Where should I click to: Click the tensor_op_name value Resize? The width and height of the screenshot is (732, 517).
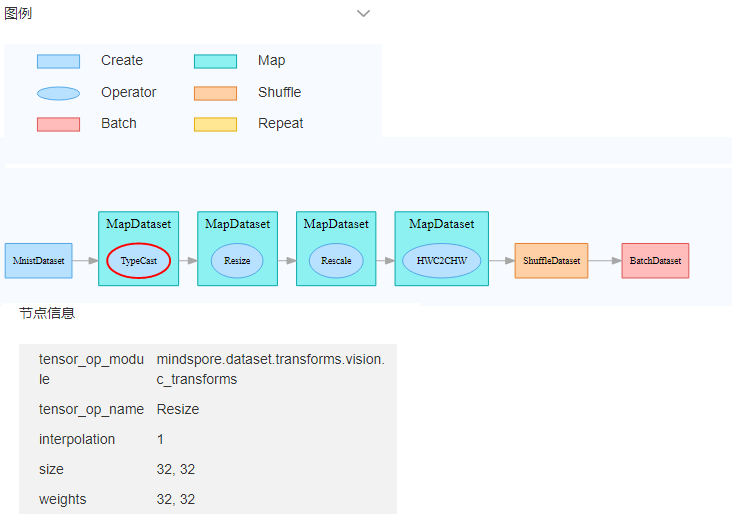178,409
